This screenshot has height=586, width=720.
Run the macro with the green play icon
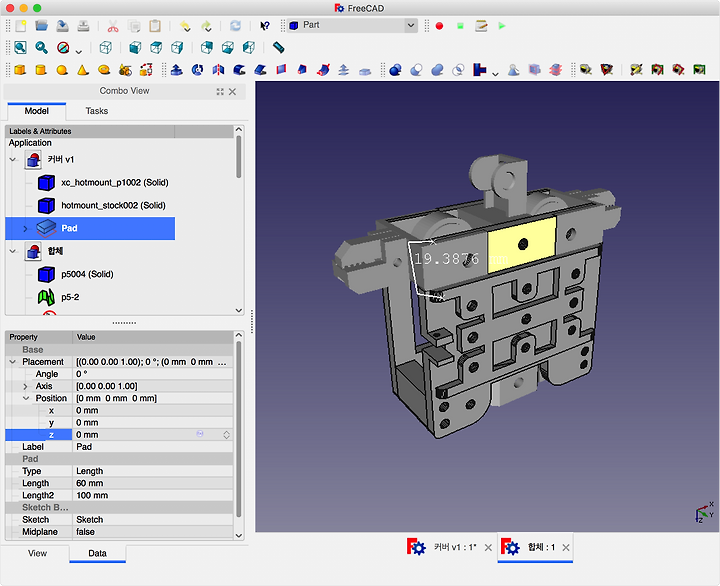(502, 25)
